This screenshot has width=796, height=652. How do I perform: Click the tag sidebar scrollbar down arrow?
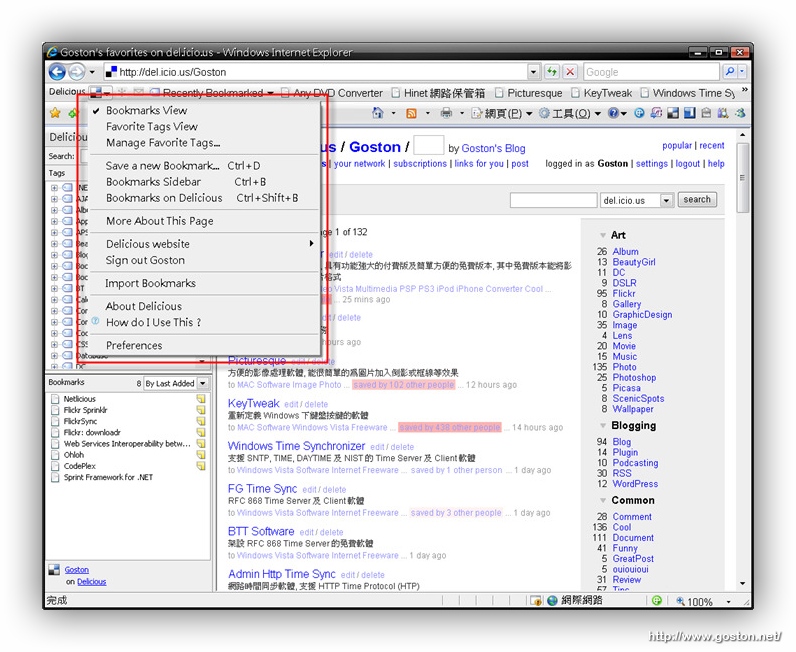tap(202, 362)
